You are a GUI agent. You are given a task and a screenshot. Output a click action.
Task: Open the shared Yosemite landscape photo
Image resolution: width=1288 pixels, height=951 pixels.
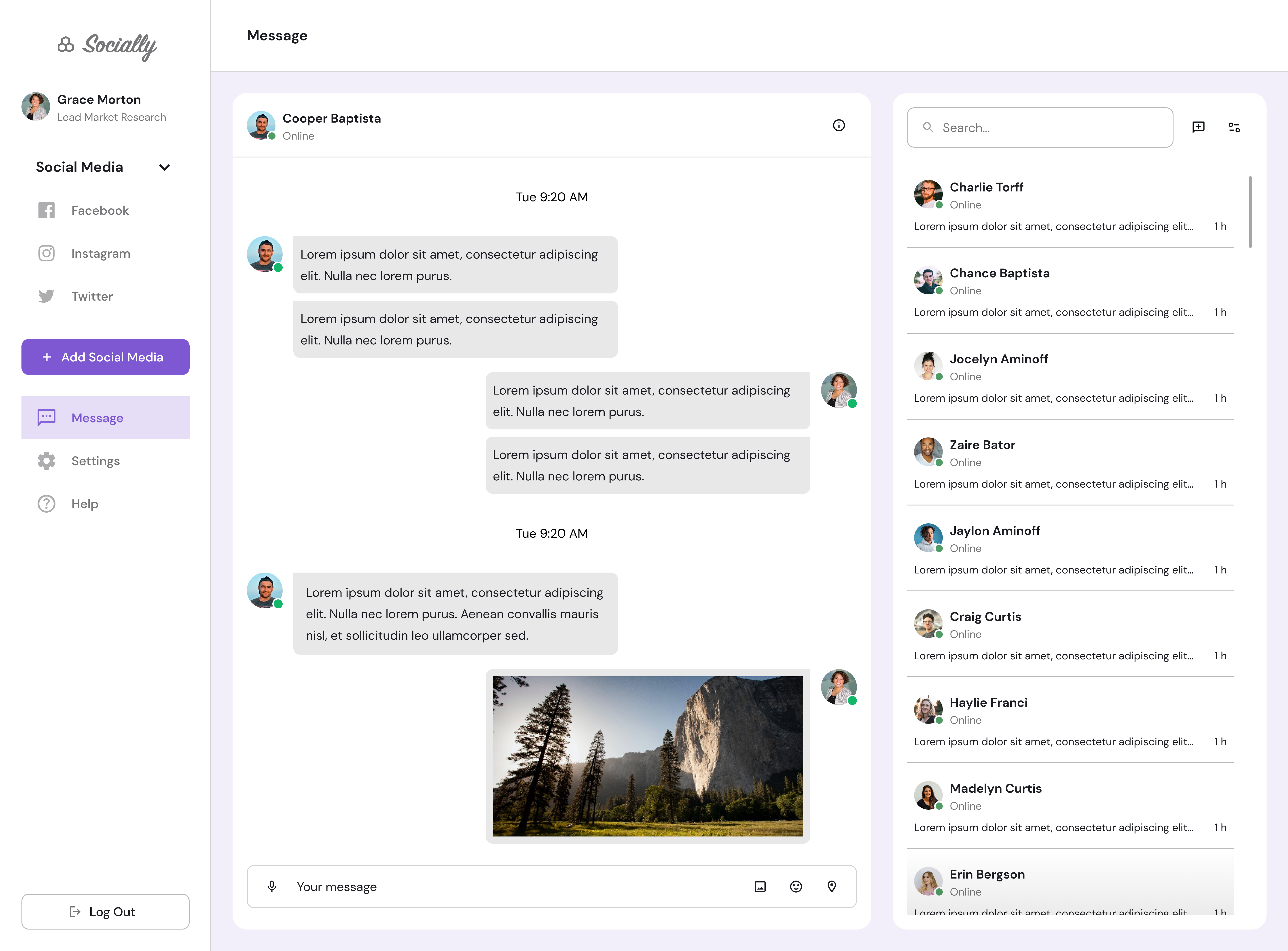pyautogui.click(x=647, y=756)
